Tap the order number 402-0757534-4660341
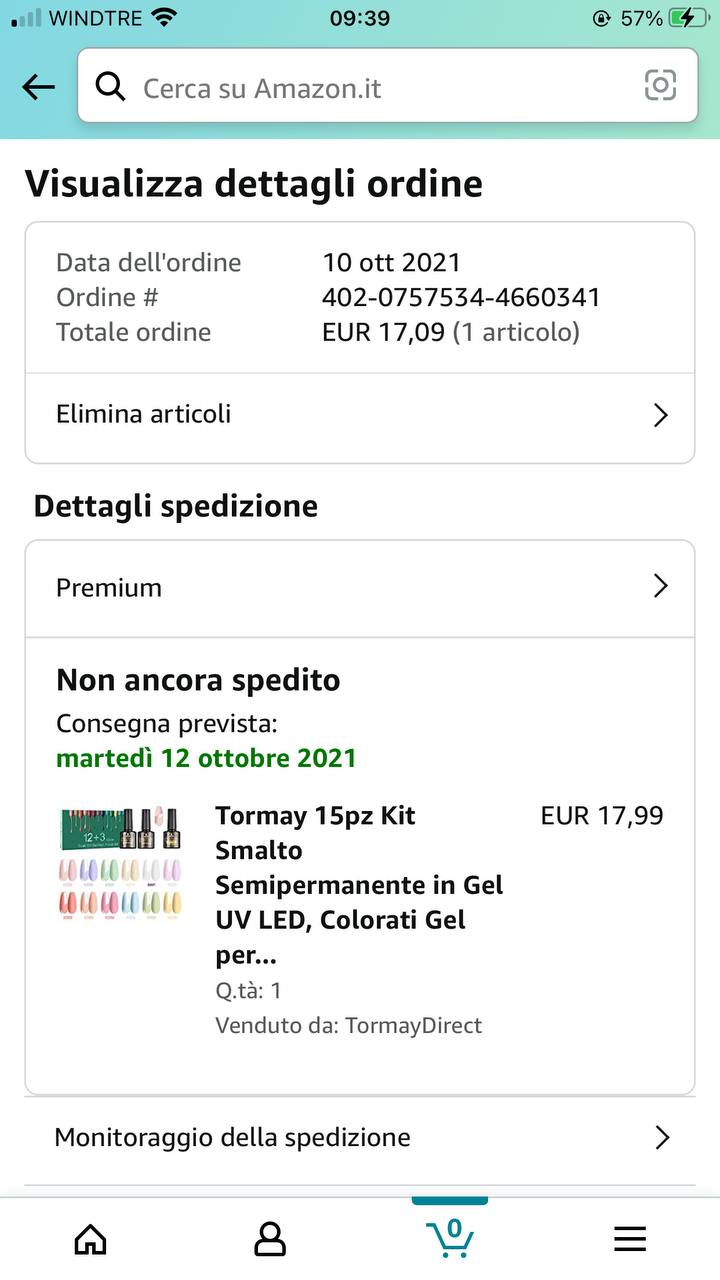Viewport: 720px width, 1280px height. pyautogui.click(x=461, y=297)
